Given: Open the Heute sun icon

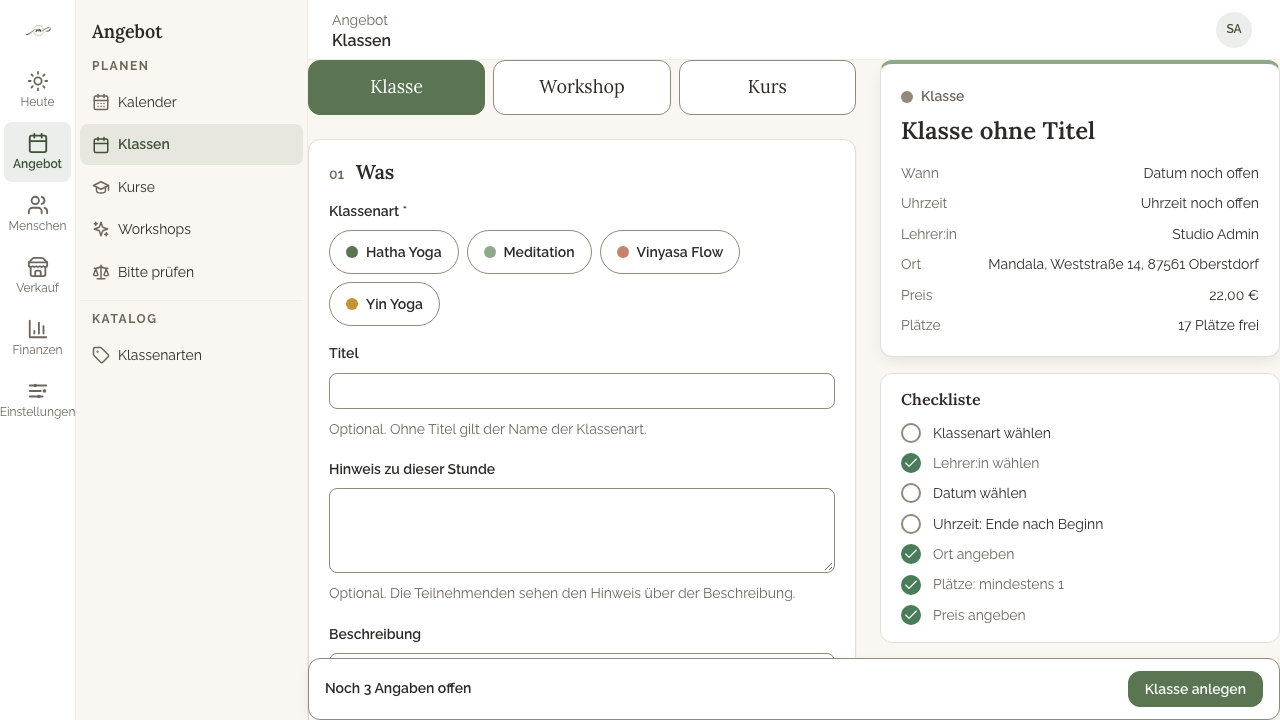Looking at the screenshot, I should pyautogui.click(x=37, y=81).
